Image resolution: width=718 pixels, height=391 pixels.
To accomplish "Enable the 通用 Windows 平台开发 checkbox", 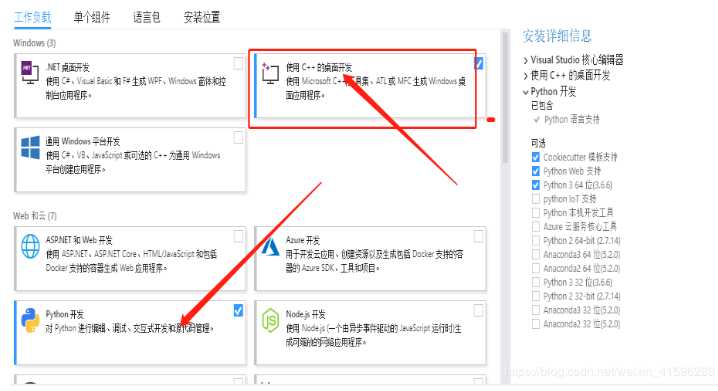I will [x=238, y=137].
